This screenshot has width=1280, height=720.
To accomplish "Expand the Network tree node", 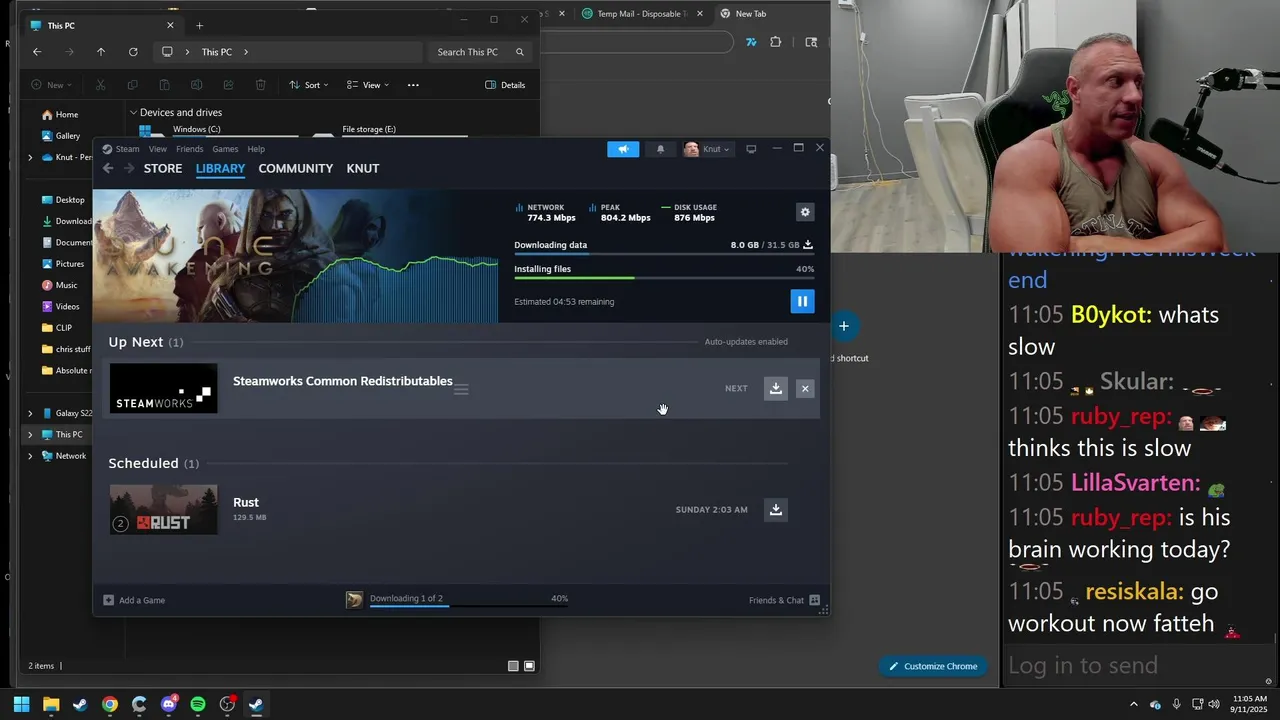I will [x=30, y=456].
